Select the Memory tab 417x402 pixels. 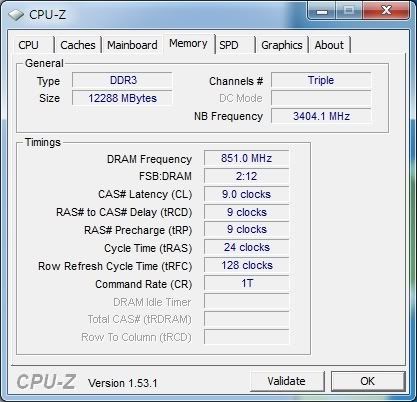[x=188, y=44]
